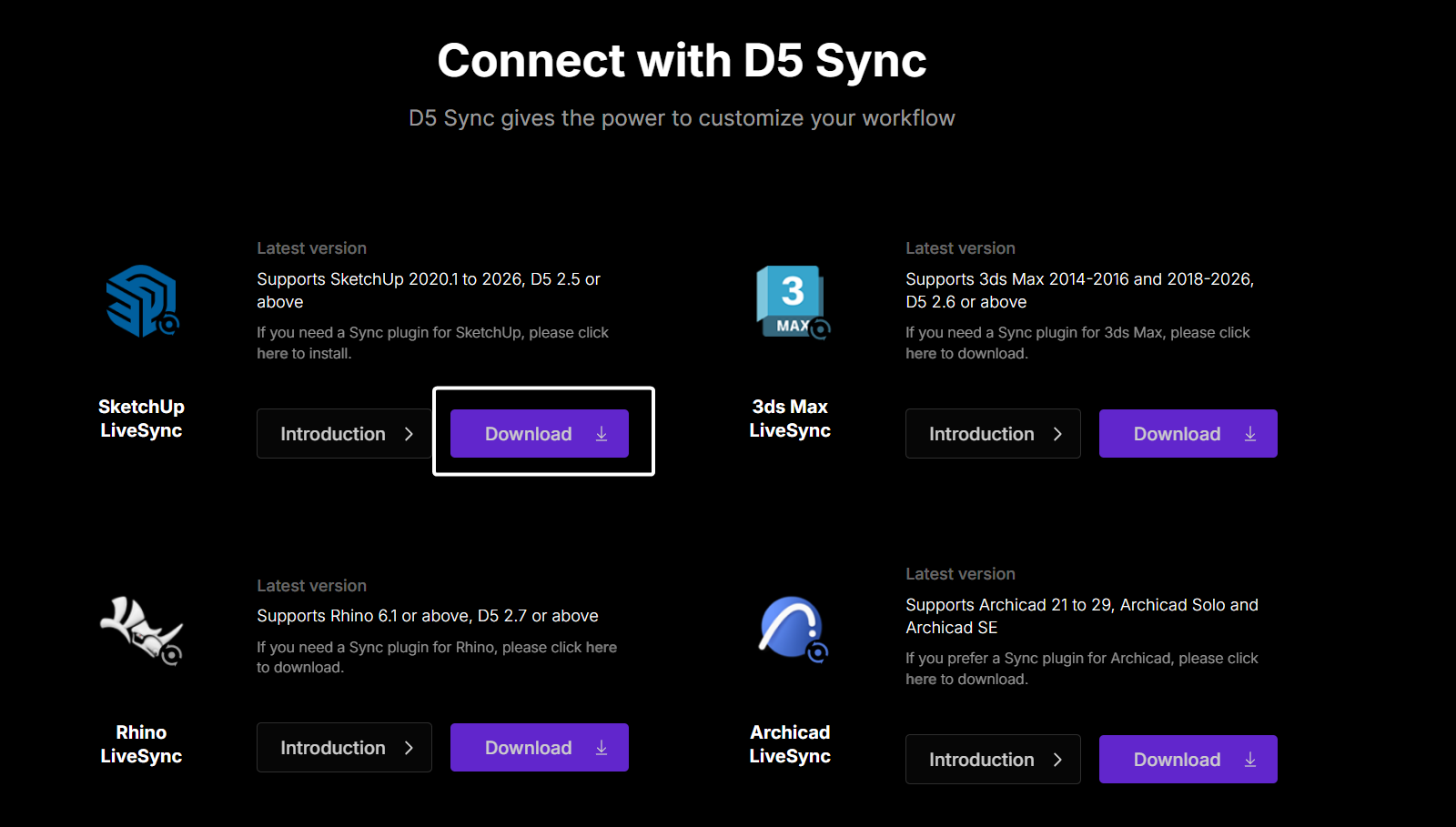Follow the "here" link for SketchUp Sync plugin
Screen dimensions: 1456x827
272,354
